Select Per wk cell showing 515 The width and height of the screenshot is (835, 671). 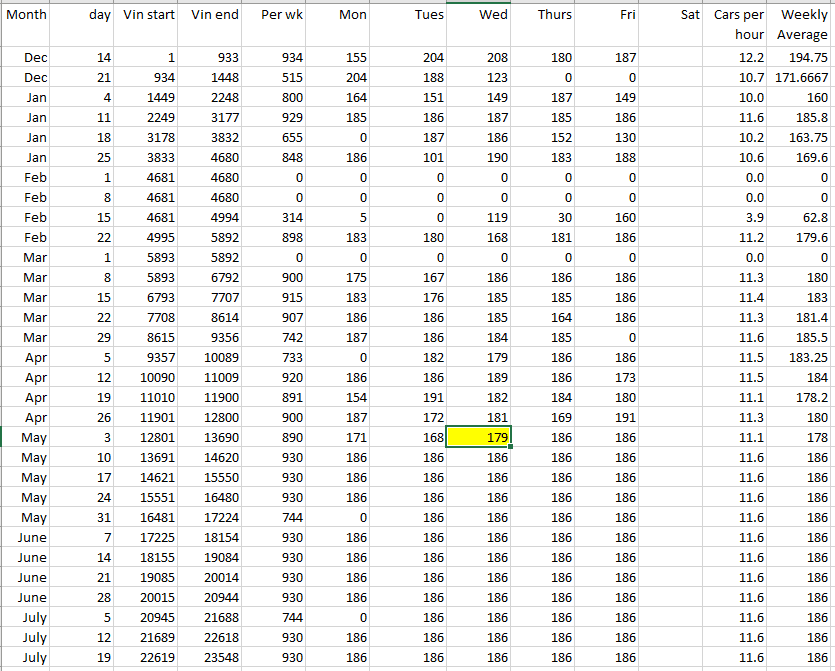pos(276,77)
